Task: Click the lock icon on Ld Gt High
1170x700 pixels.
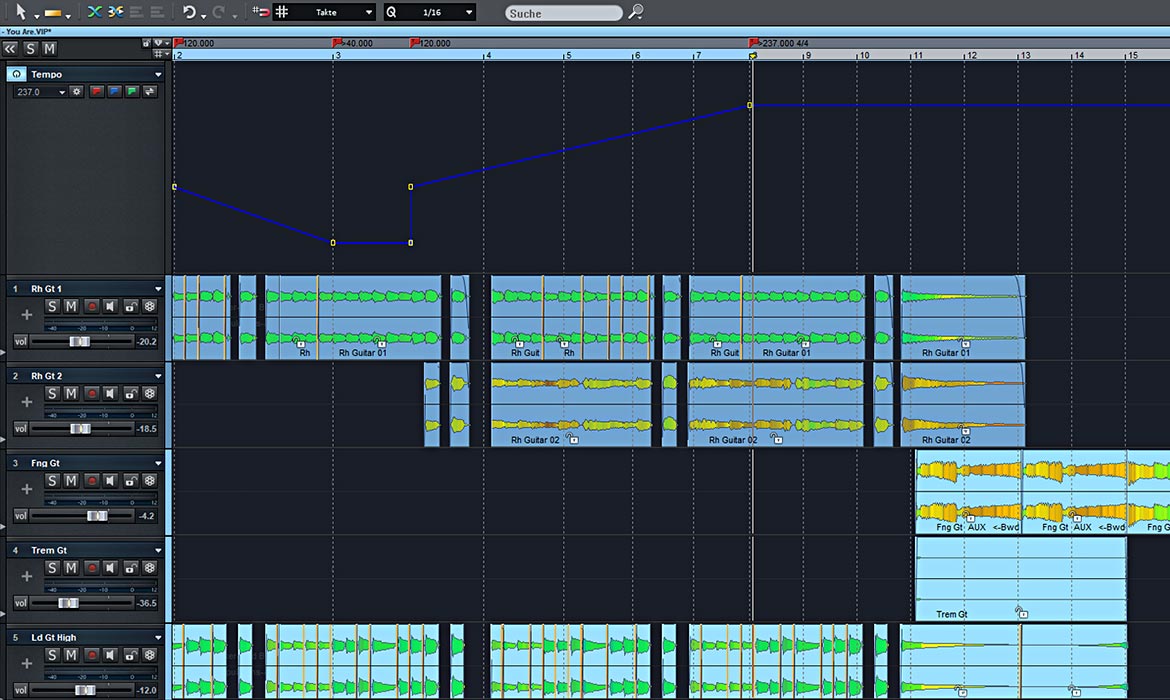Action: tap(131, 655)
